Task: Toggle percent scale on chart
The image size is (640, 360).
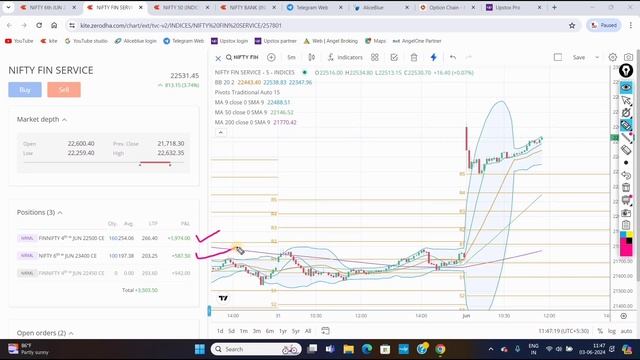Action: (600, 331)
